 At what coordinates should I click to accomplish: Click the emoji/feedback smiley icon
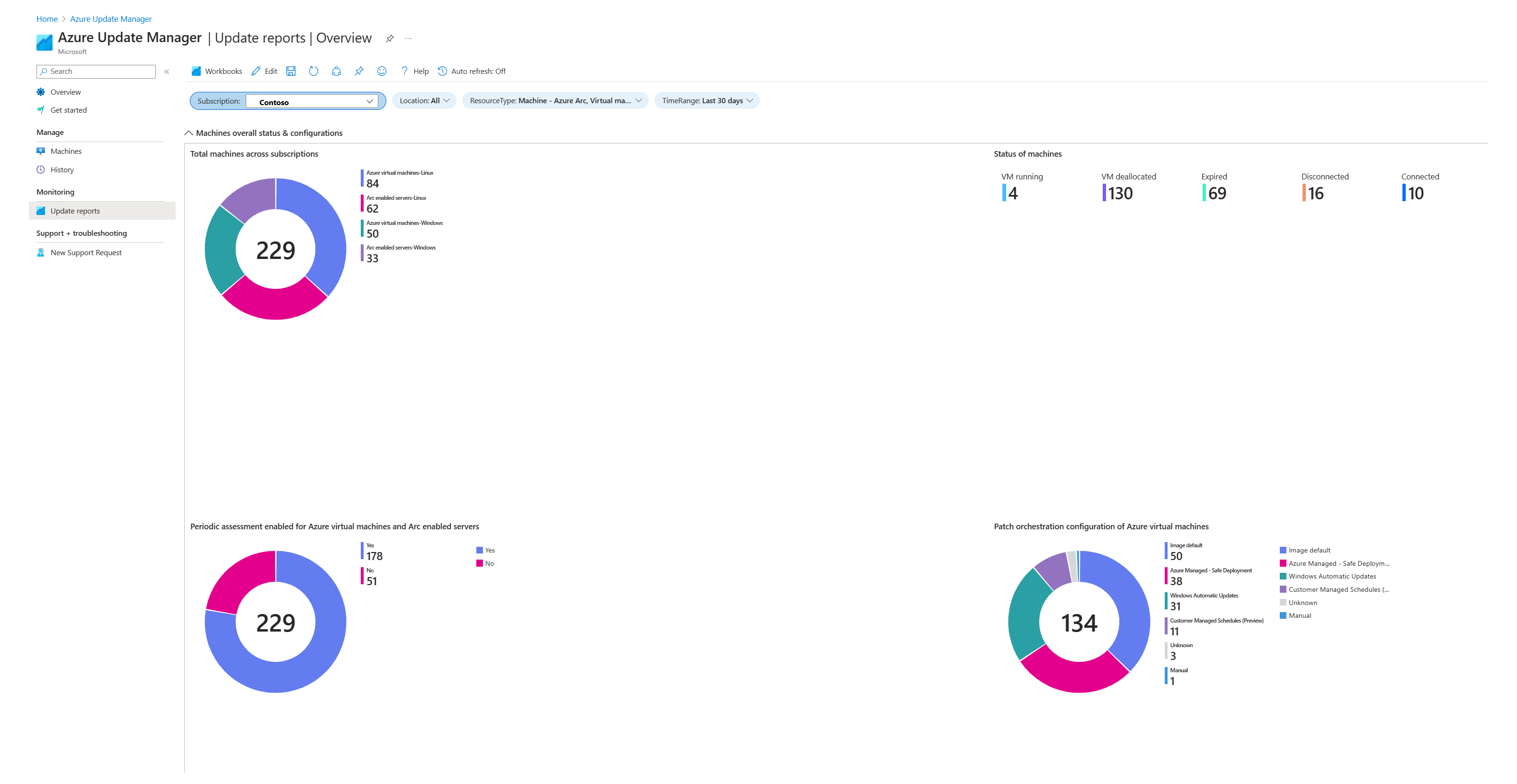(384, 71)
